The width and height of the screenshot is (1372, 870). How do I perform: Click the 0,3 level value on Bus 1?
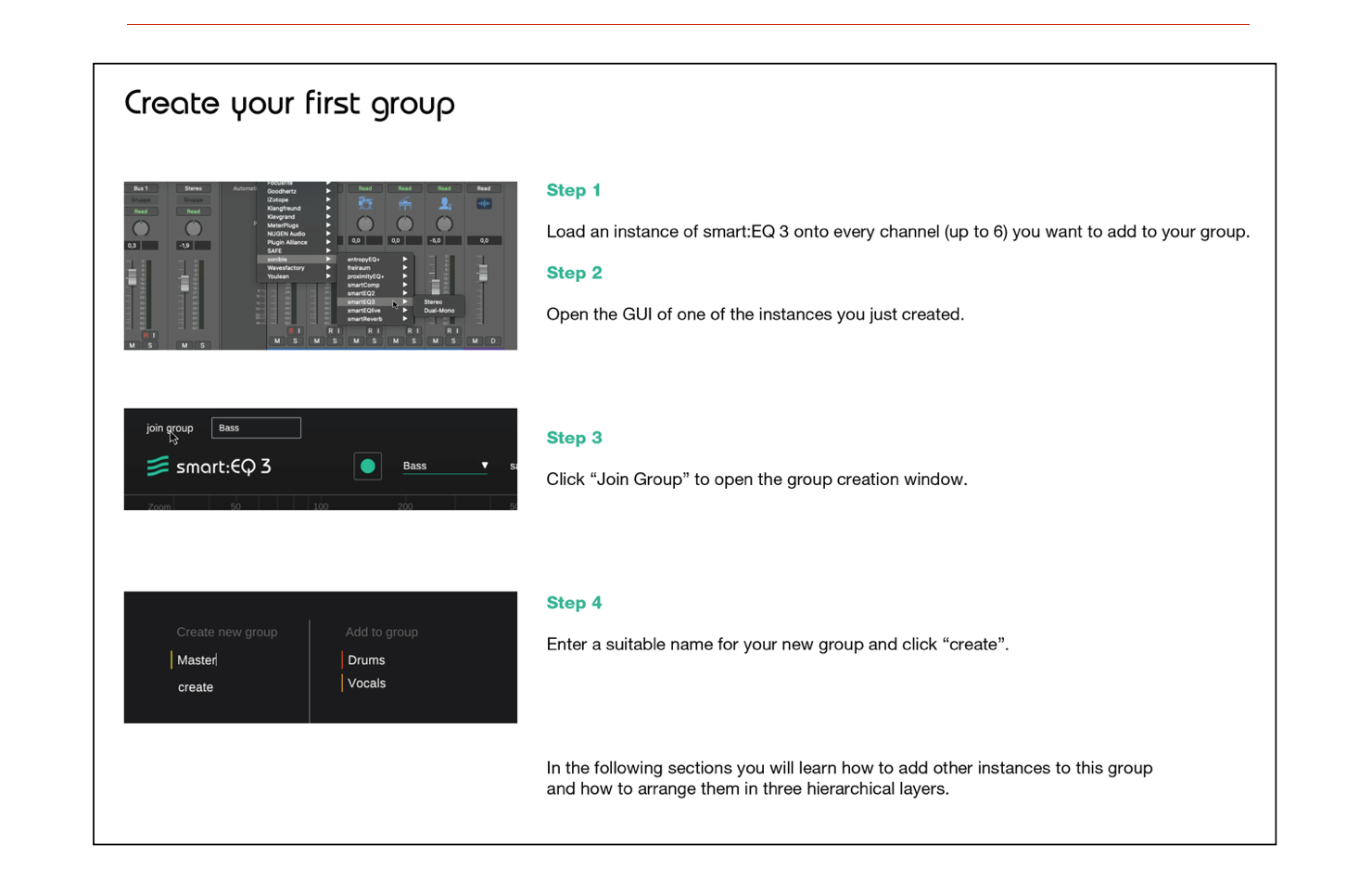pos(132,245)
